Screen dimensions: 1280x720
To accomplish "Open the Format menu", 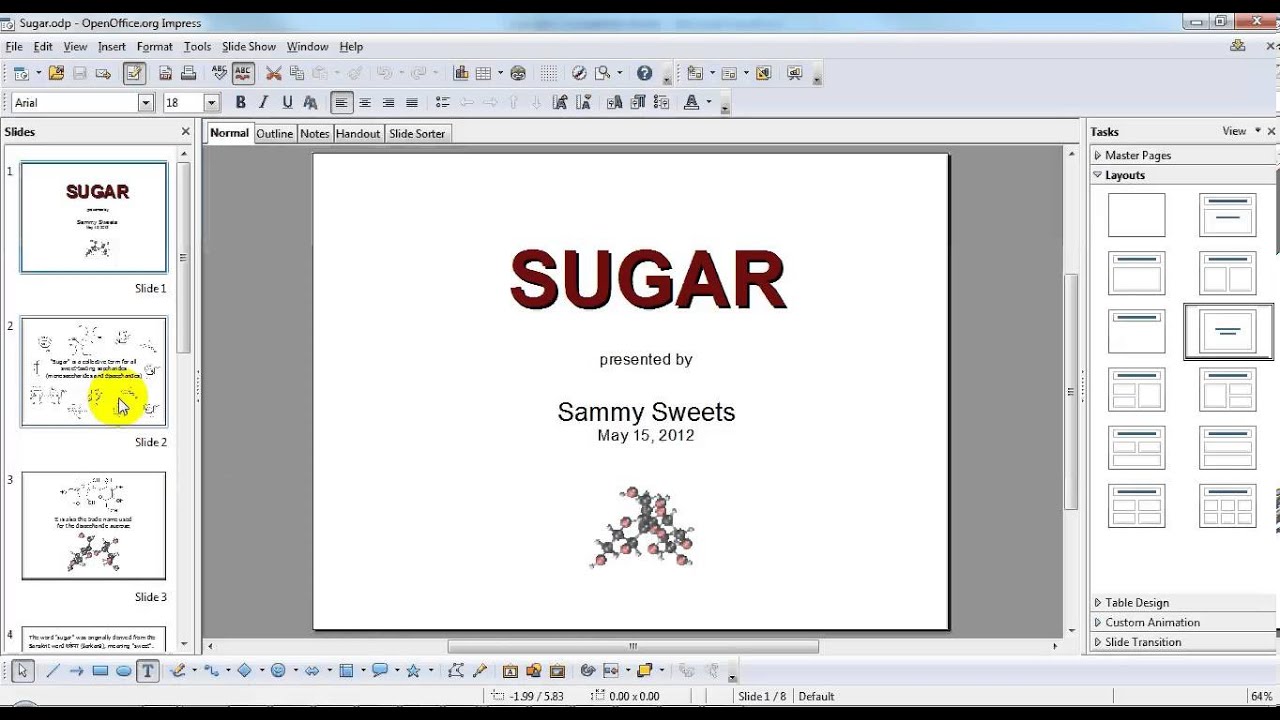I will click(x=155, y=46).
